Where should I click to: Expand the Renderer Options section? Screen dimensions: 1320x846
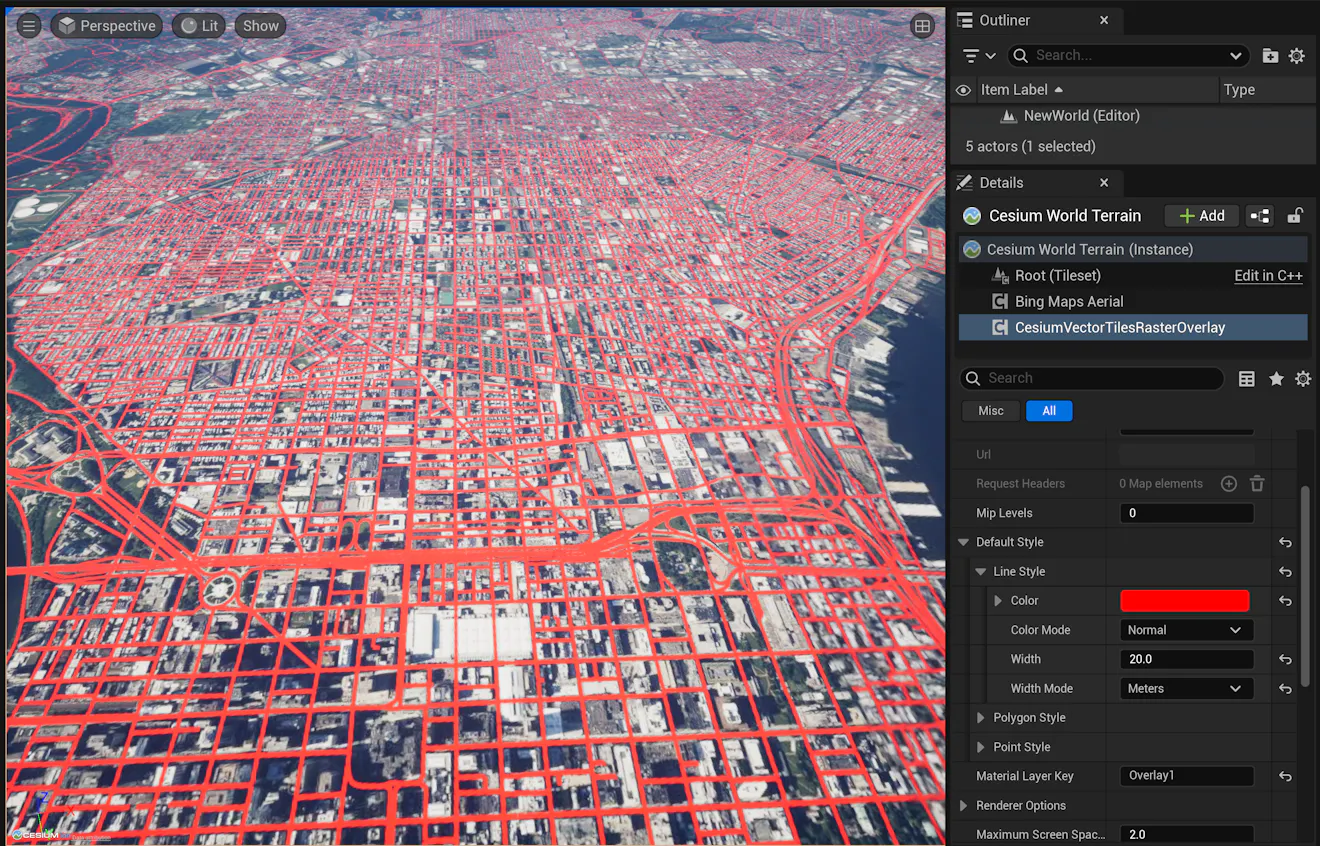click(x=964, y=806)
